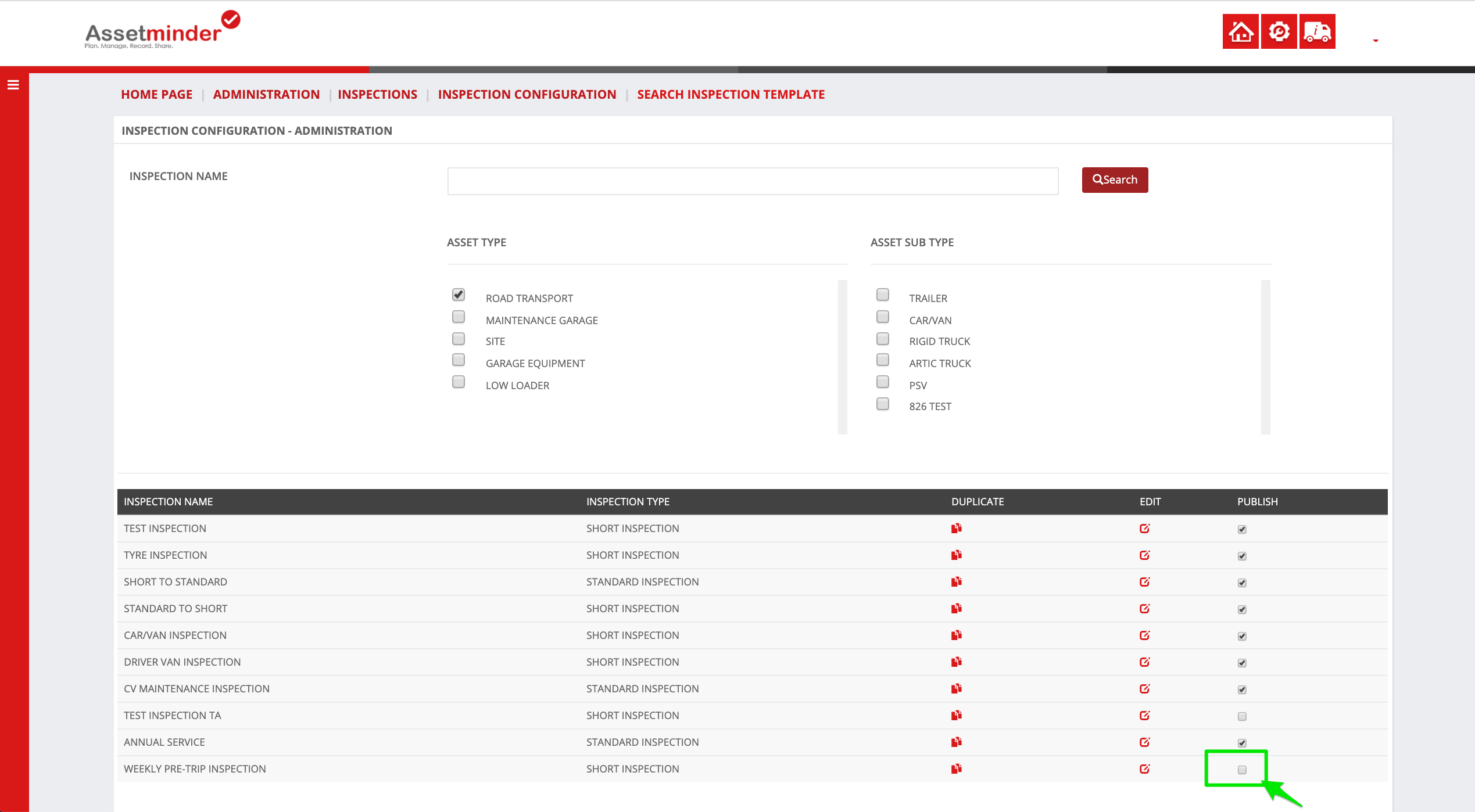Edit the TEST INSPECTION template
The image size is (1475, 812).
tap(1145, 528)
